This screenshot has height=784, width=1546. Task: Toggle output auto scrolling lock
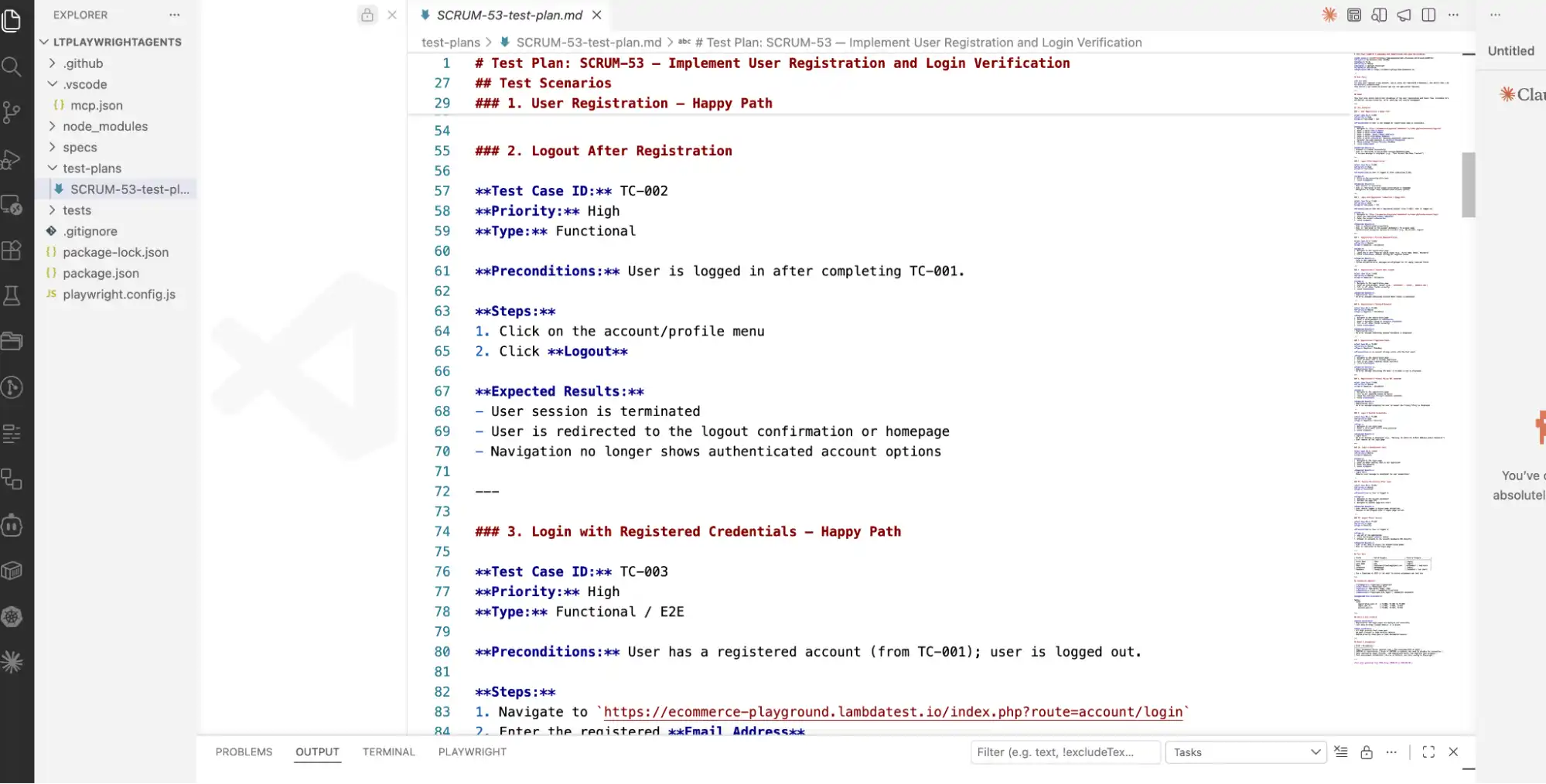click(x=1367, y=752)
